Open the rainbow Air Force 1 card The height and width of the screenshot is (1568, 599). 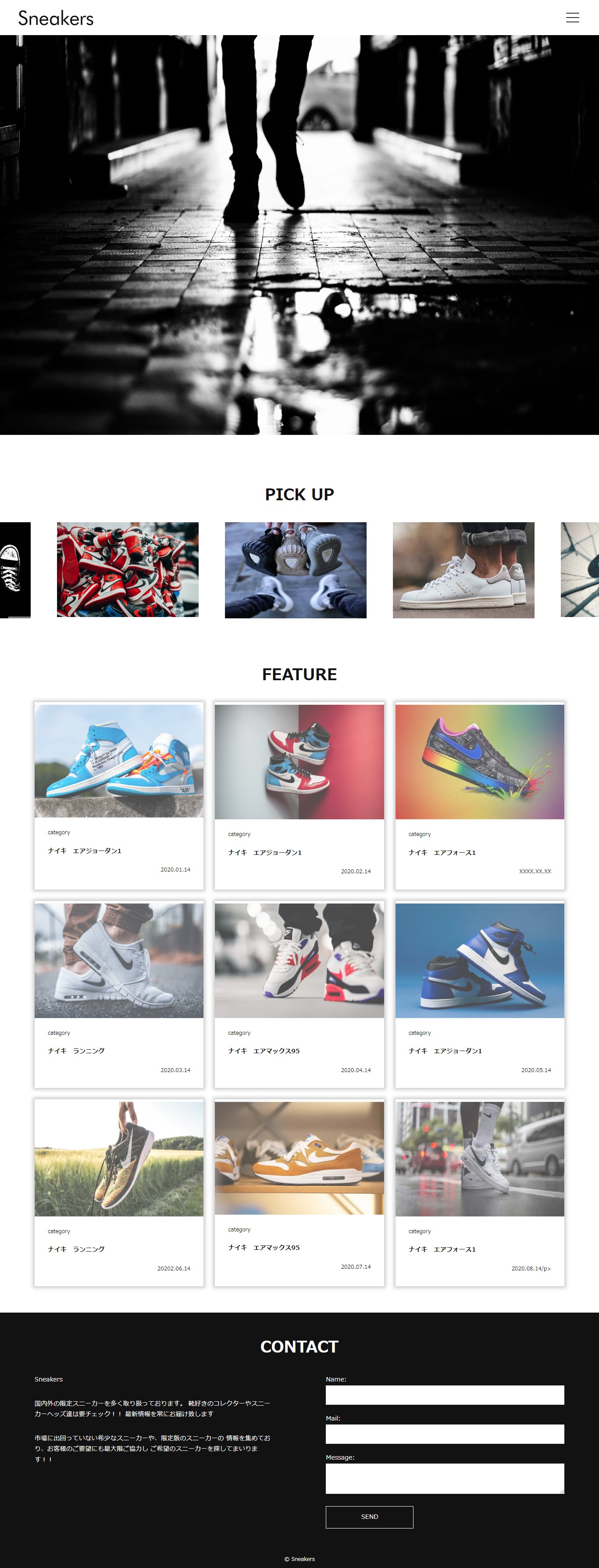[x=480, y=795]
